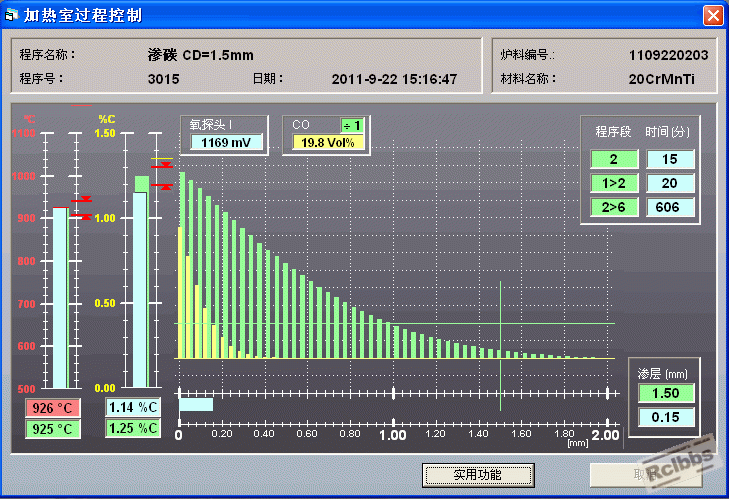
Task: Click the 渗层 current value 0.15
Action: [666, 417]
